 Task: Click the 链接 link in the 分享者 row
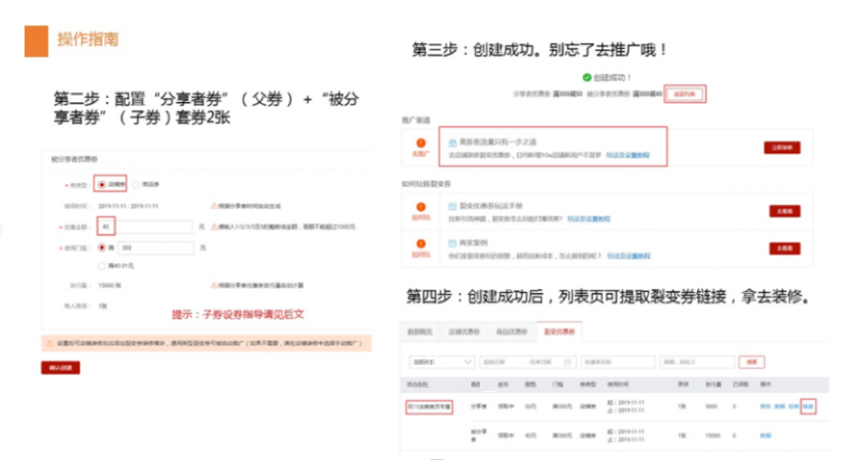click(x=808, y=406)
